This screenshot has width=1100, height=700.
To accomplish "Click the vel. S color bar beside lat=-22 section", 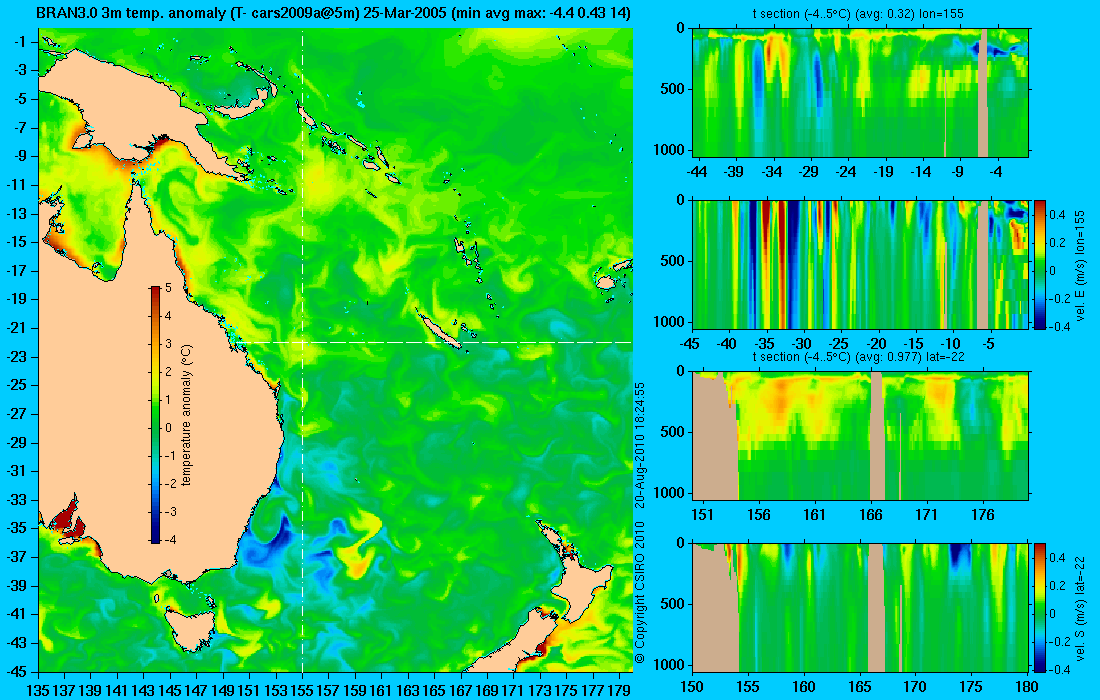I will coord(1040,607).
